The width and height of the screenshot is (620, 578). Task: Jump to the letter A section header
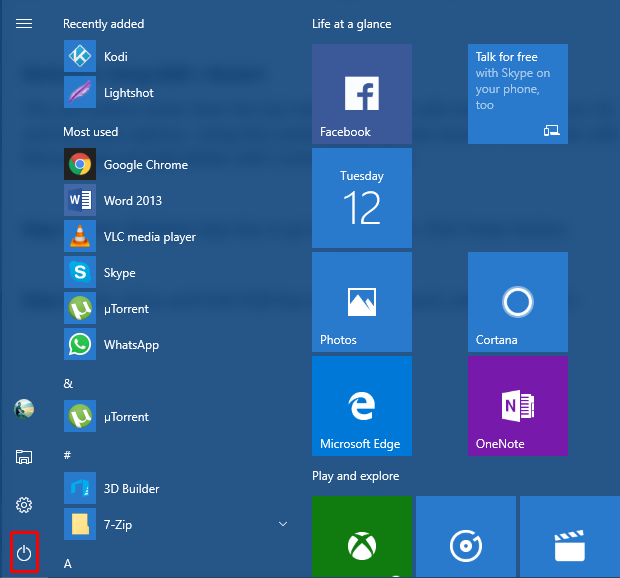tap(68, 564)
